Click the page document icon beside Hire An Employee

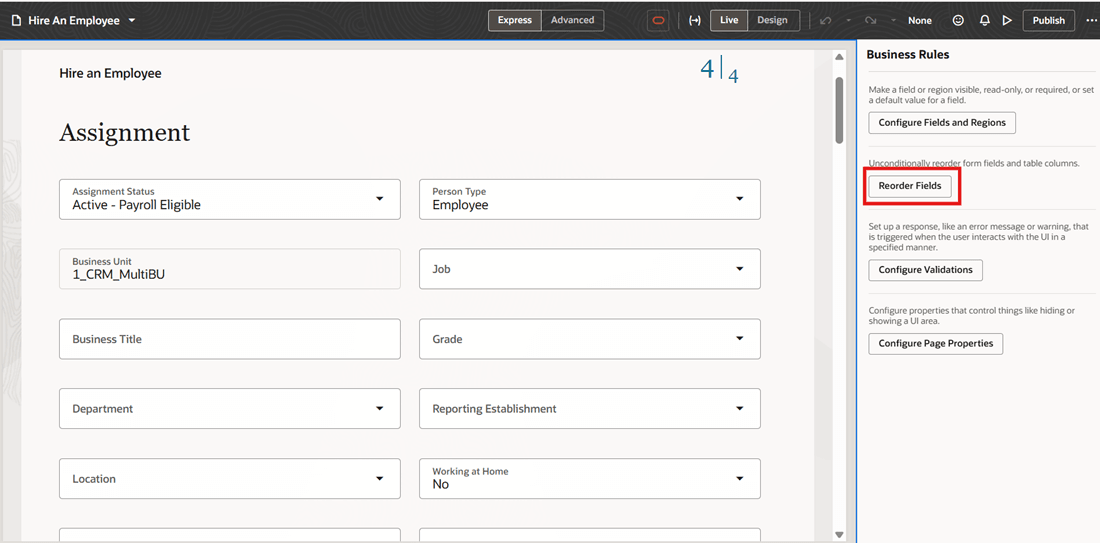point(17,20)
